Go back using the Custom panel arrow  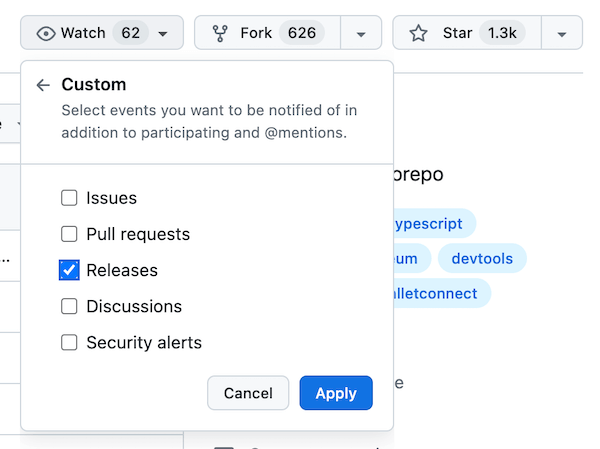pos(43,85)
